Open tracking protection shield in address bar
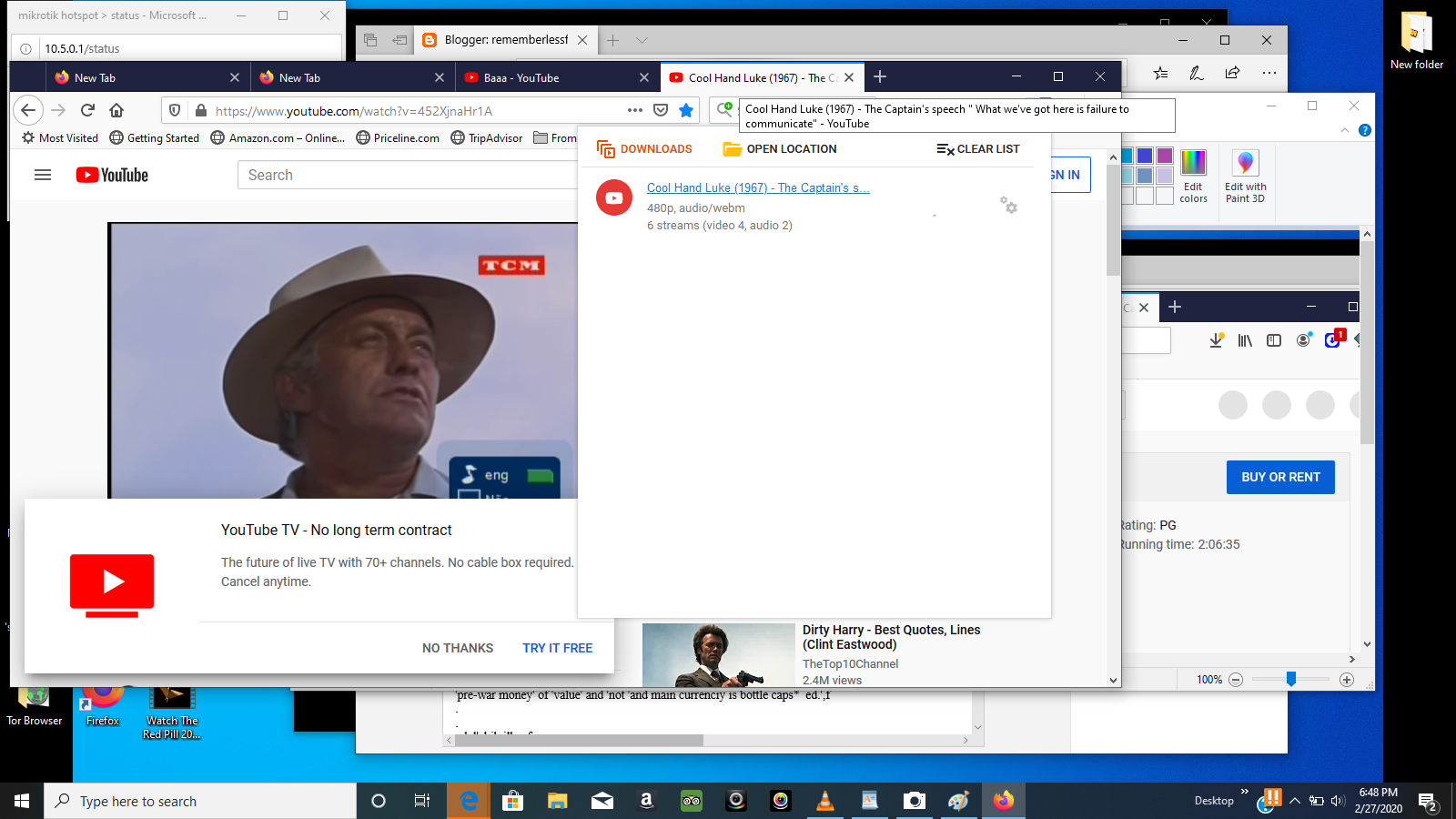The height and width of the screenshot is (819, 1456). click(x=175, y=110)
